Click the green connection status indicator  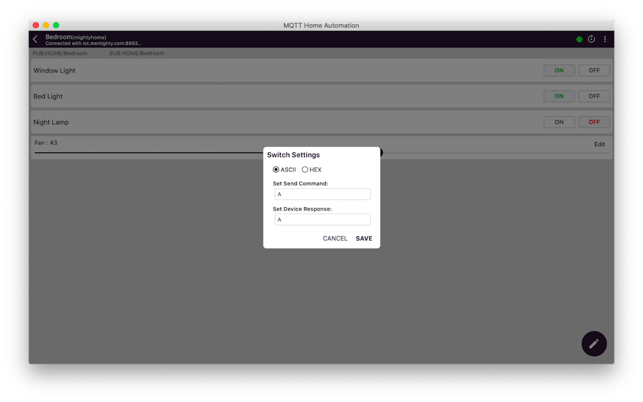coord(579,40)
